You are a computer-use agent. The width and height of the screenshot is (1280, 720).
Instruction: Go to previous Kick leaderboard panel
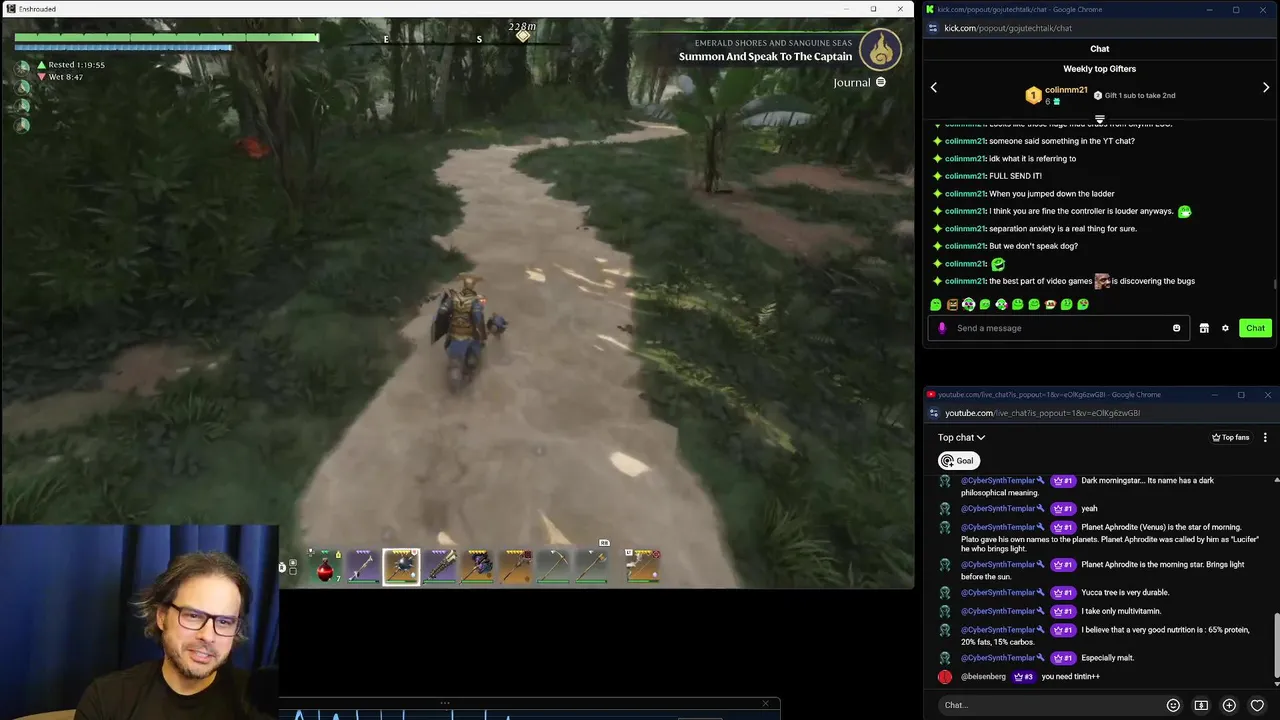pos(934,88)
